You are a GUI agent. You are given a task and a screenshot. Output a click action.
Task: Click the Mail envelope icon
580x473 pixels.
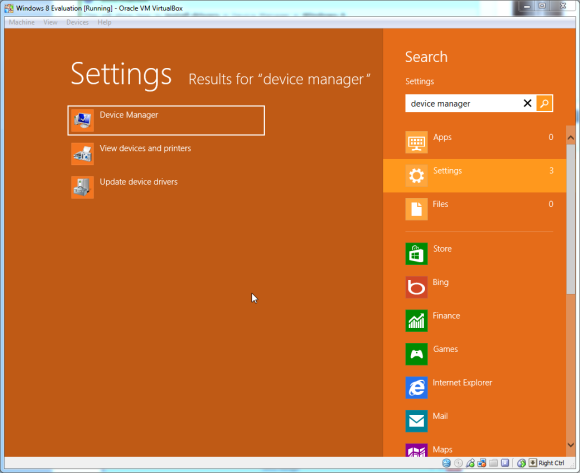pyautogui.click(x=417, y=421)
